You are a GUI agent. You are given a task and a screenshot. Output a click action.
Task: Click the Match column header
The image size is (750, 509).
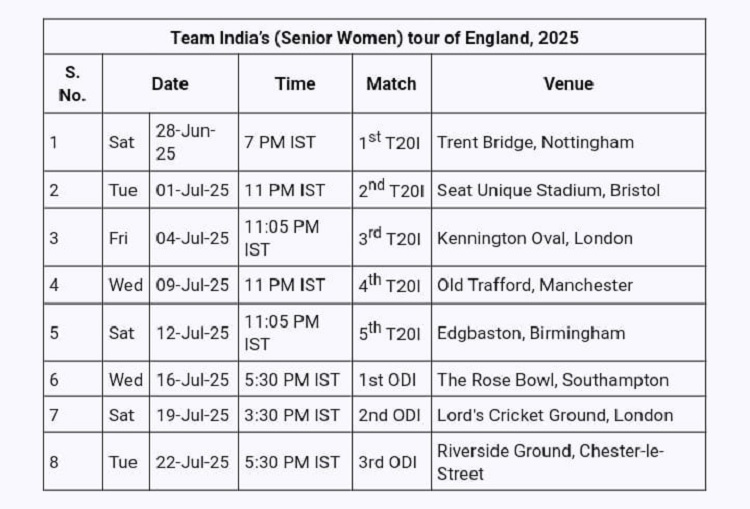tap(391, 84)
